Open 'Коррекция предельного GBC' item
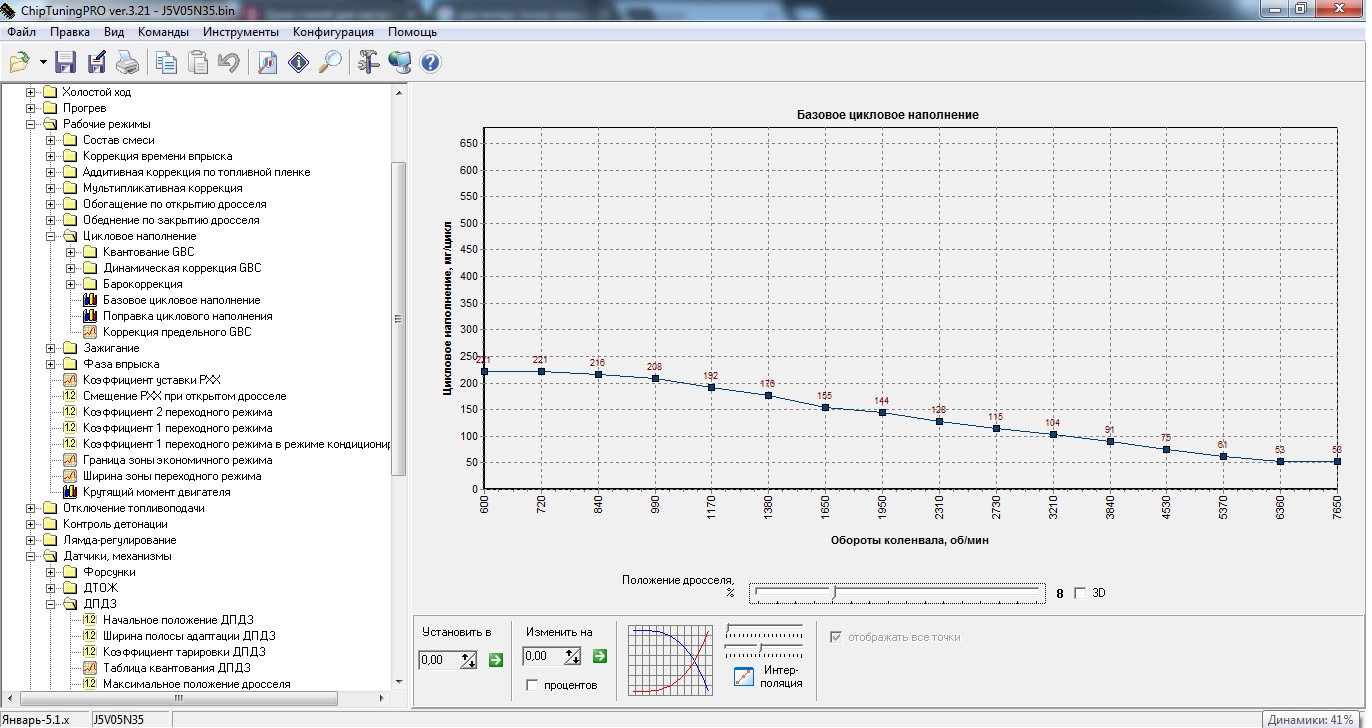 pyautogui.click(x=177, y=332)
